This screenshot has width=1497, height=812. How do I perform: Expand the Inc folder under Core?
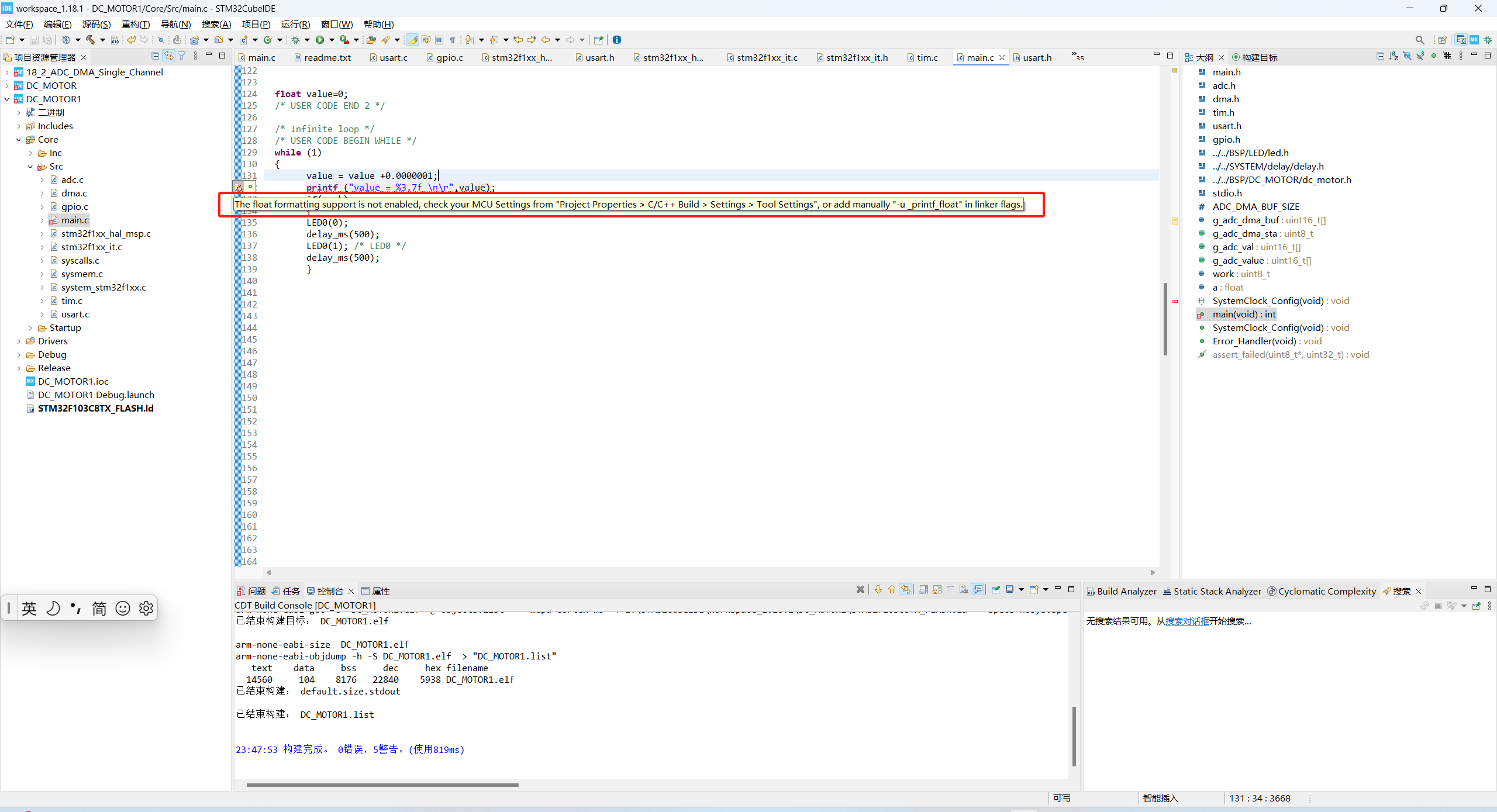30,153
